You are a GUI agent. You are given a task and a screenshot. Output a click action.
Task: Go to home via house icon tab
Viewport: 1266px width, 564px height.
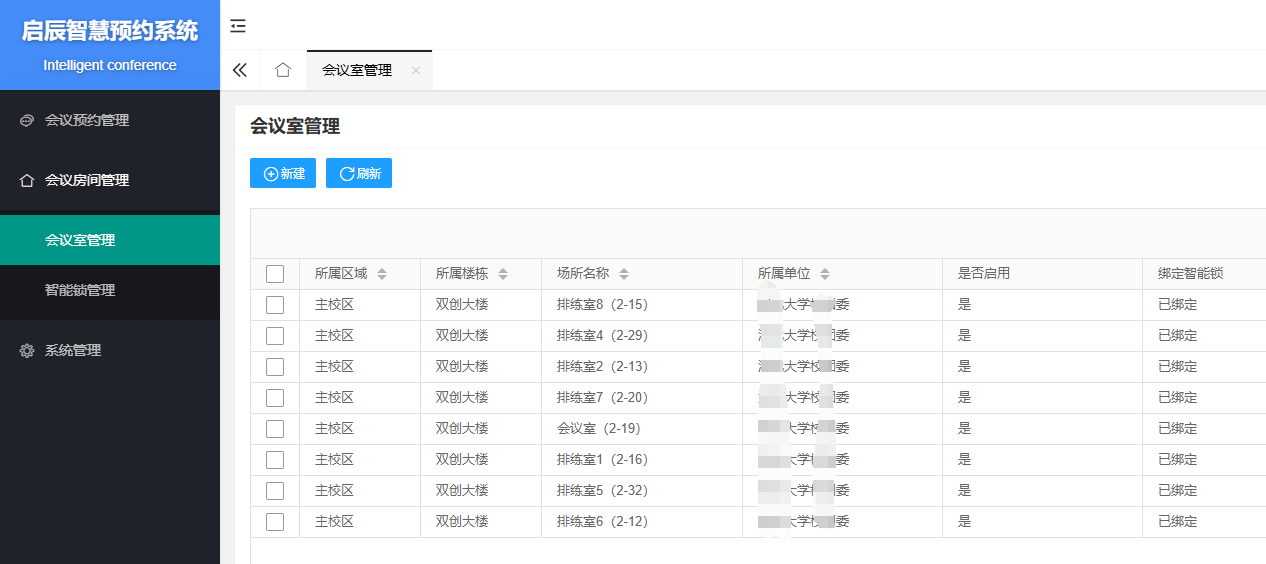point(283,70)
